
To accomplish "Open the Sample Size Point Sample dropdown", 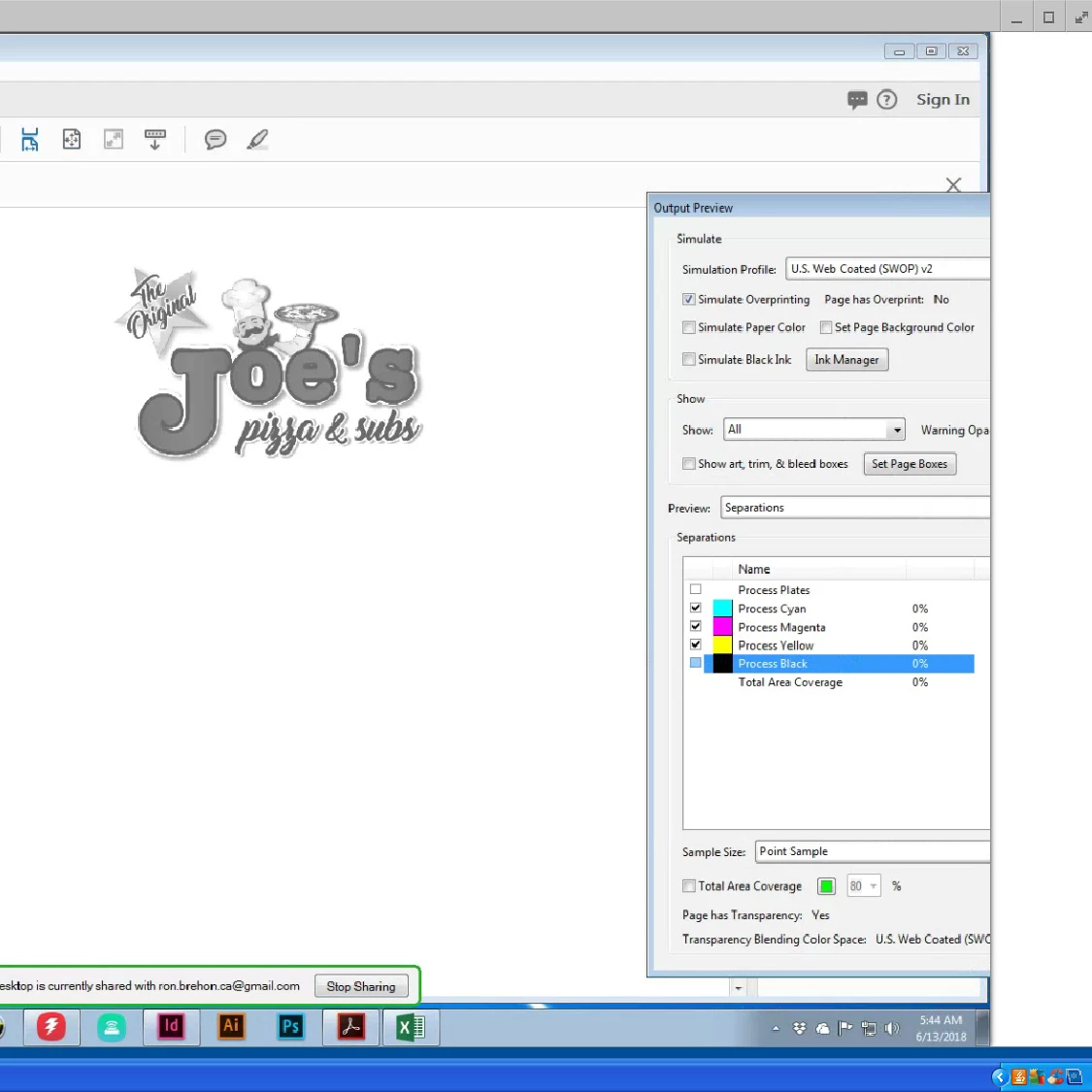I will click(872, 851).
